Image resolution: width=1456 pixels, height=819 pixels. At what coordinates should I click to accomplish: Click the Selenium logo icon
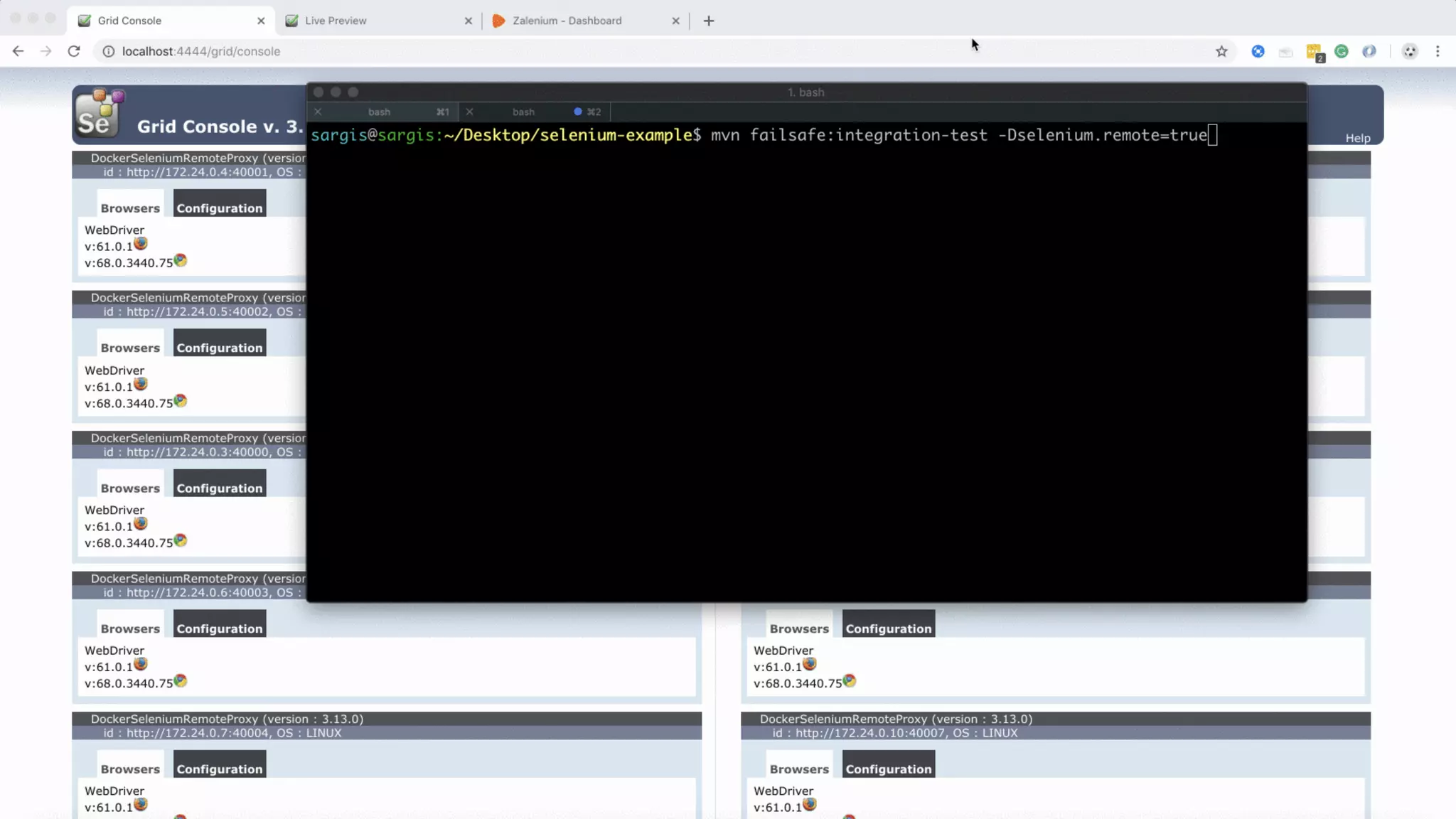[x=99, y=113]
